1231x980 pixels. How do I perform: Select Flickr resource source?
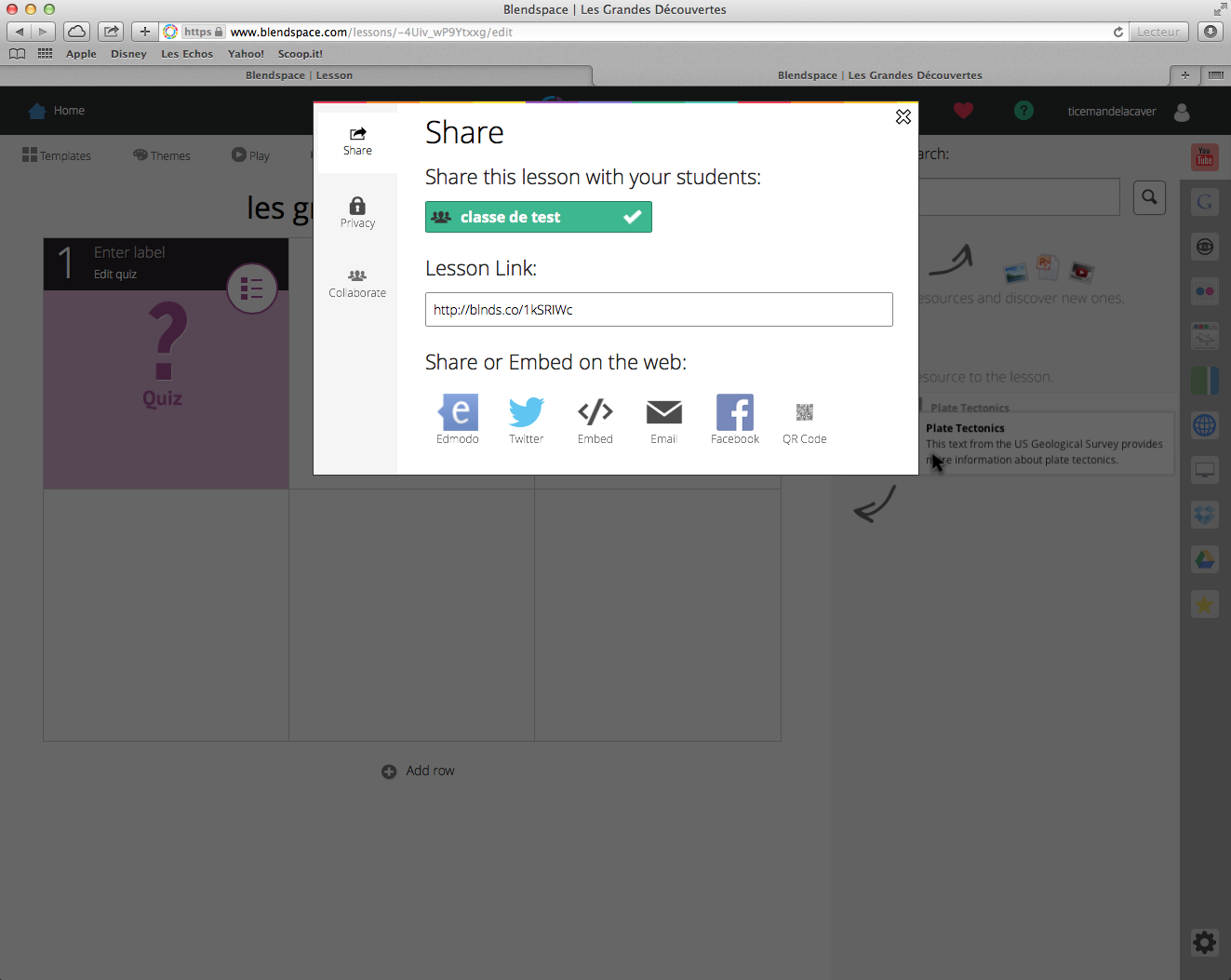[1205, 291]
